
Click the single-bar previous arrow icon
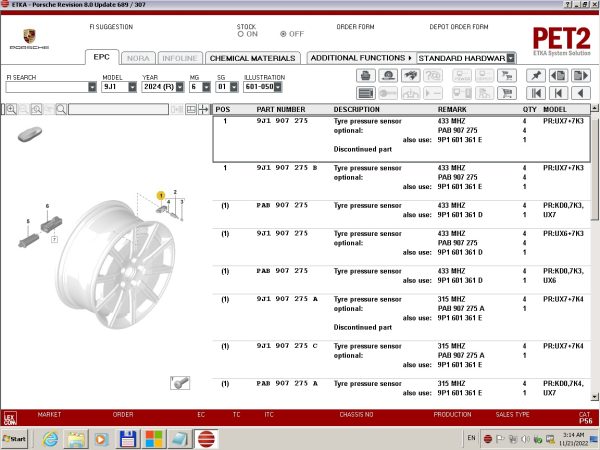(558, 93)
